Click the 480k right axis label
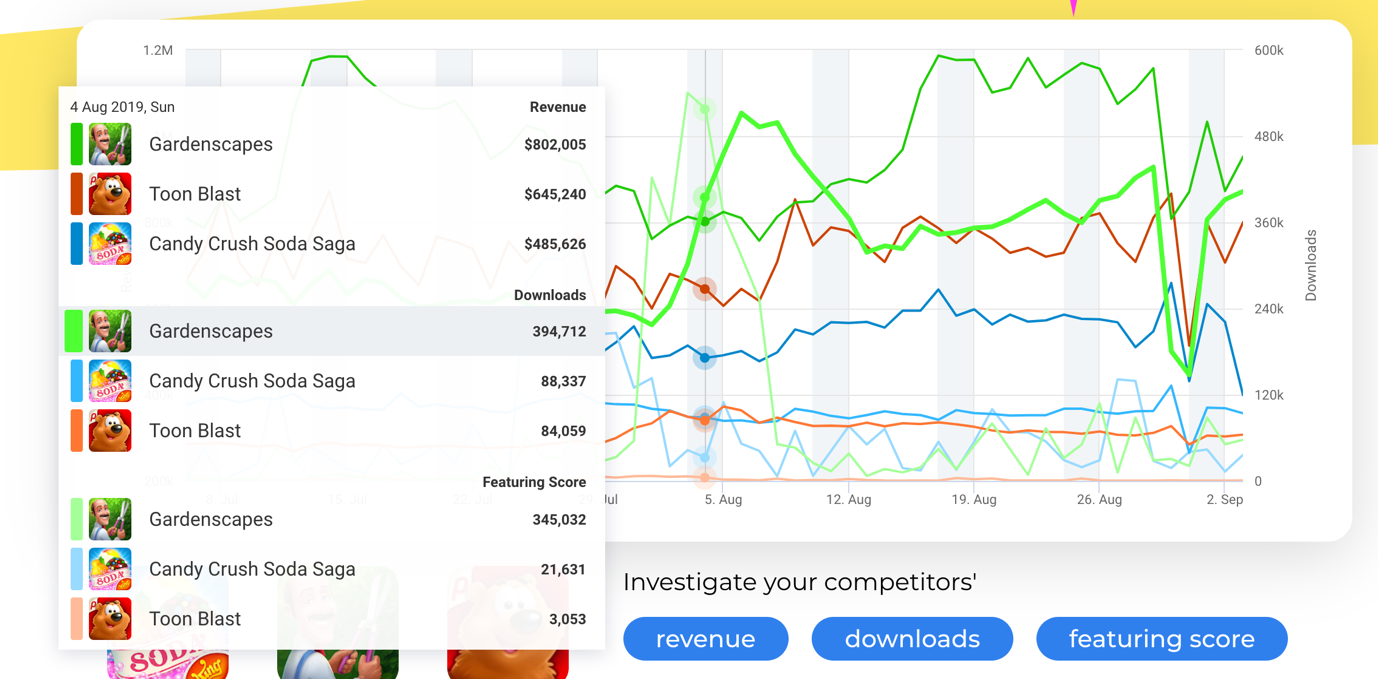 click(1269, 136)
